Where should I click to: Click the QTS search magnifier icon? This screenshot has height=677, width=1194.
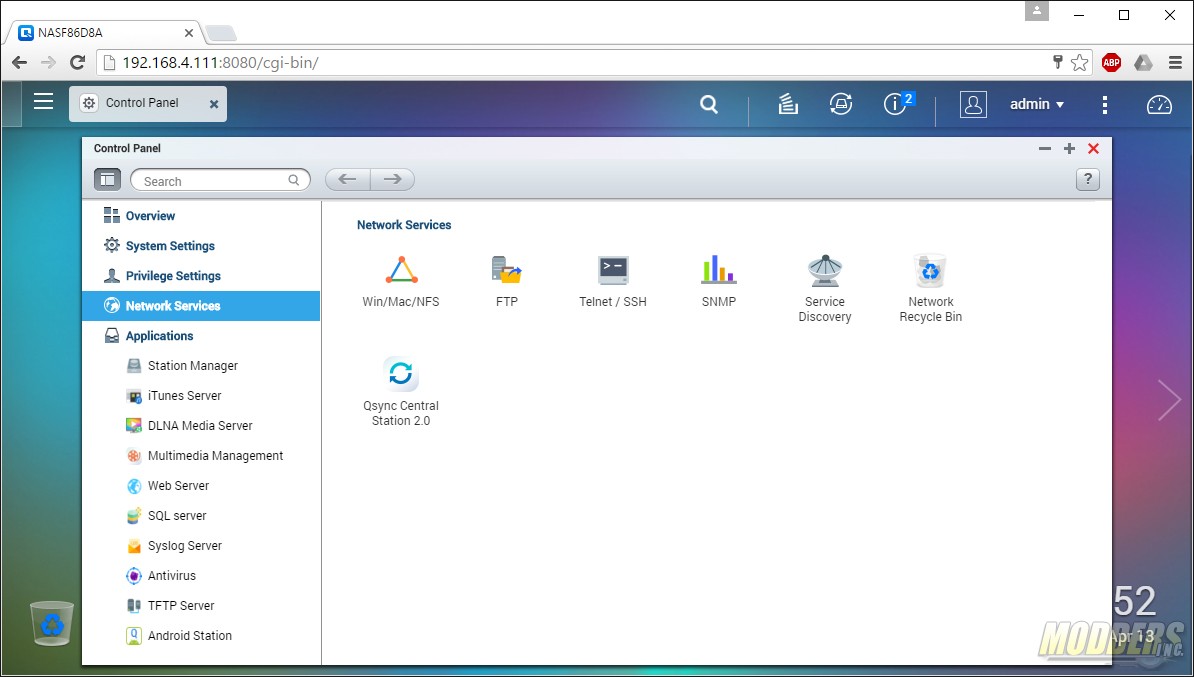[x=709, y=104]
